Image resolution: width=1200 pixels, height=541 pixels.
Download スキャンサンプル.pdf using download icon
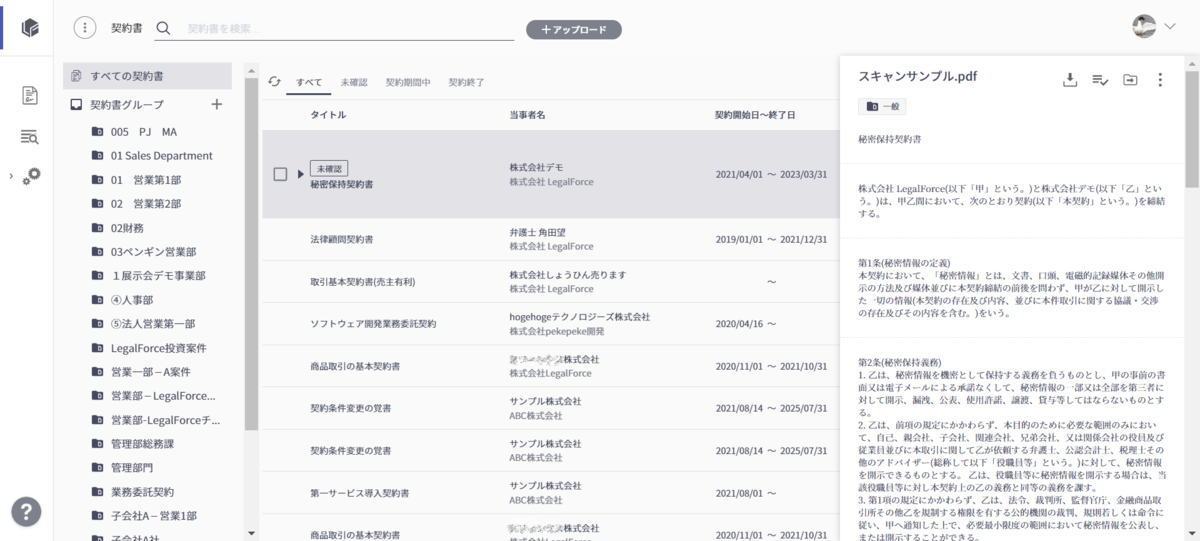[x=1070, y=80]
